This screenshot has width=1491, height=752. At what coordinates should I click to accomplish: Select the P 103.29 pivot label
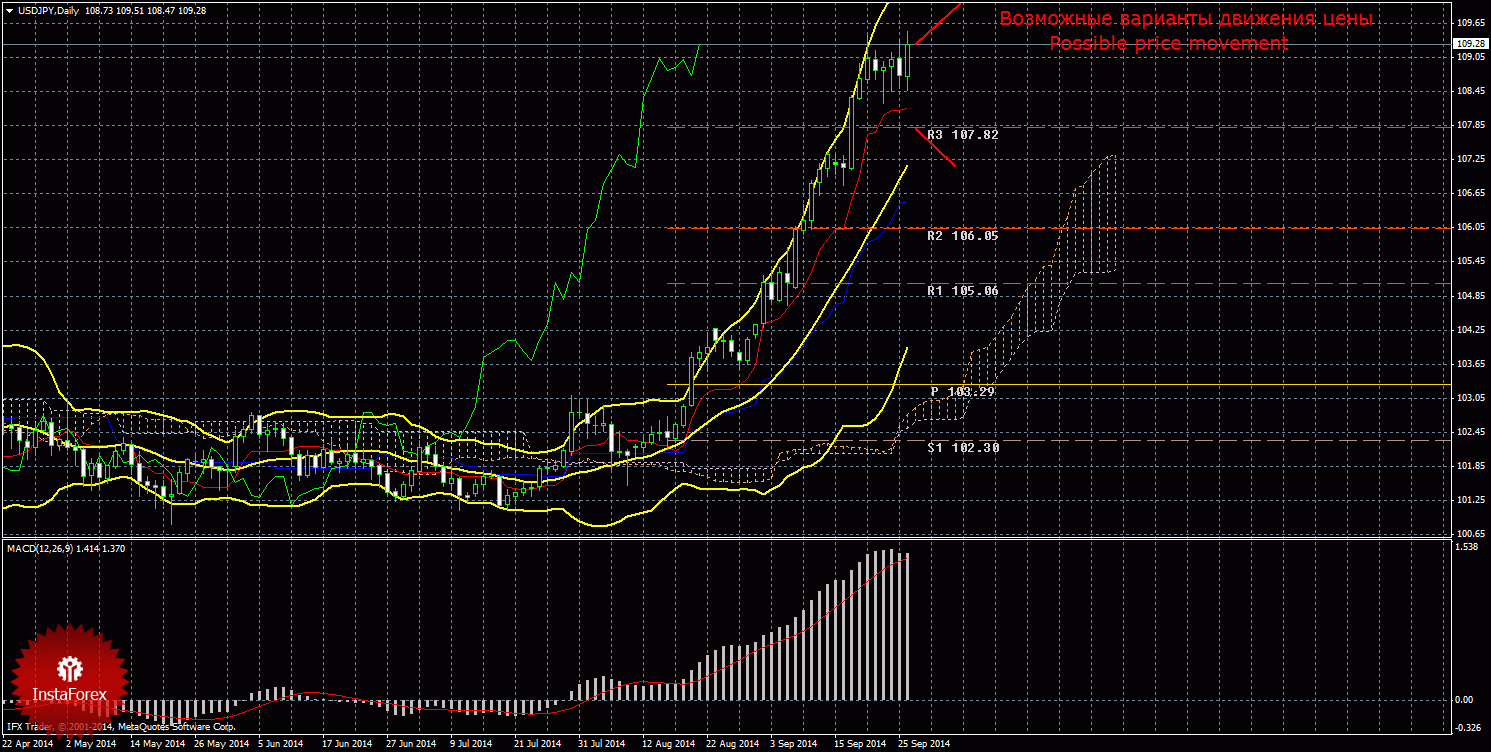tap(962, 392)
